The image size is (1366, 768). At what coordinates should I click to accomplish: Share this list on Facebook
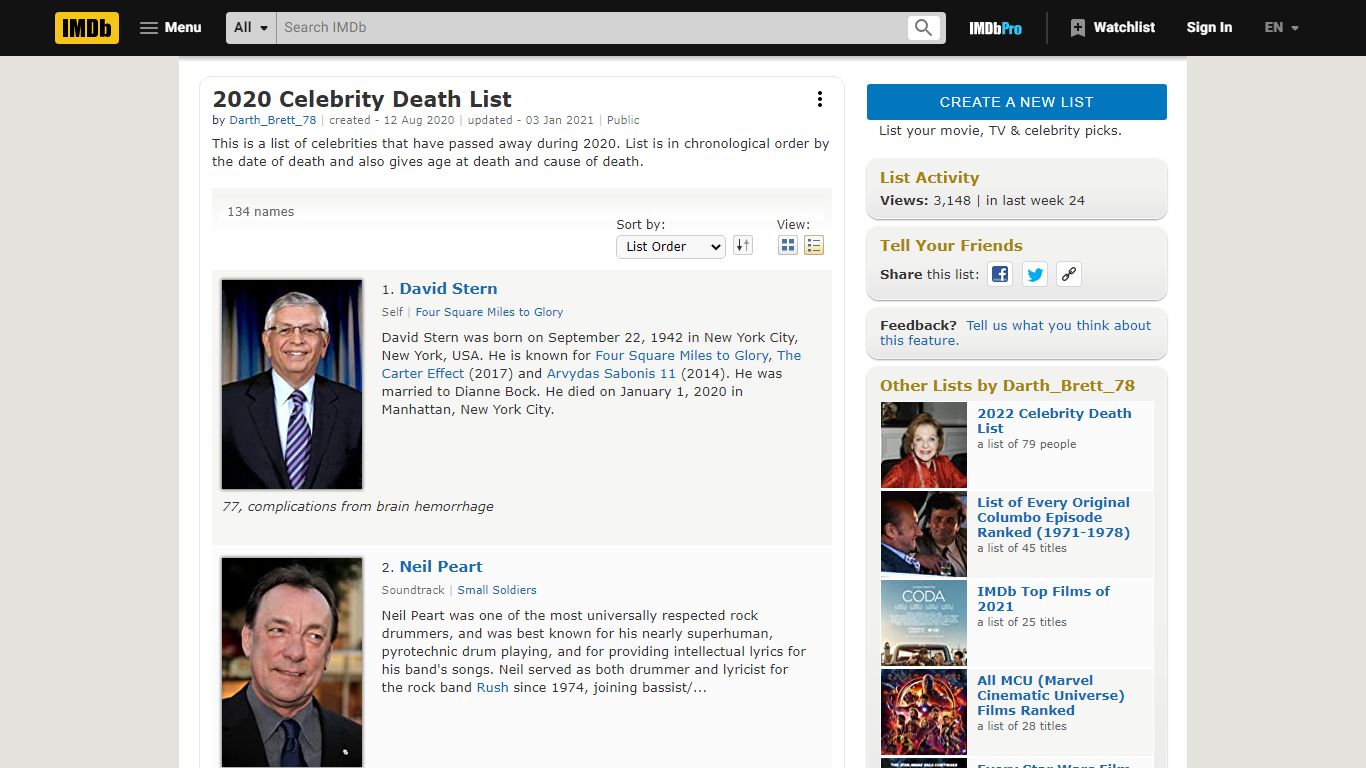click(1000, 274)
